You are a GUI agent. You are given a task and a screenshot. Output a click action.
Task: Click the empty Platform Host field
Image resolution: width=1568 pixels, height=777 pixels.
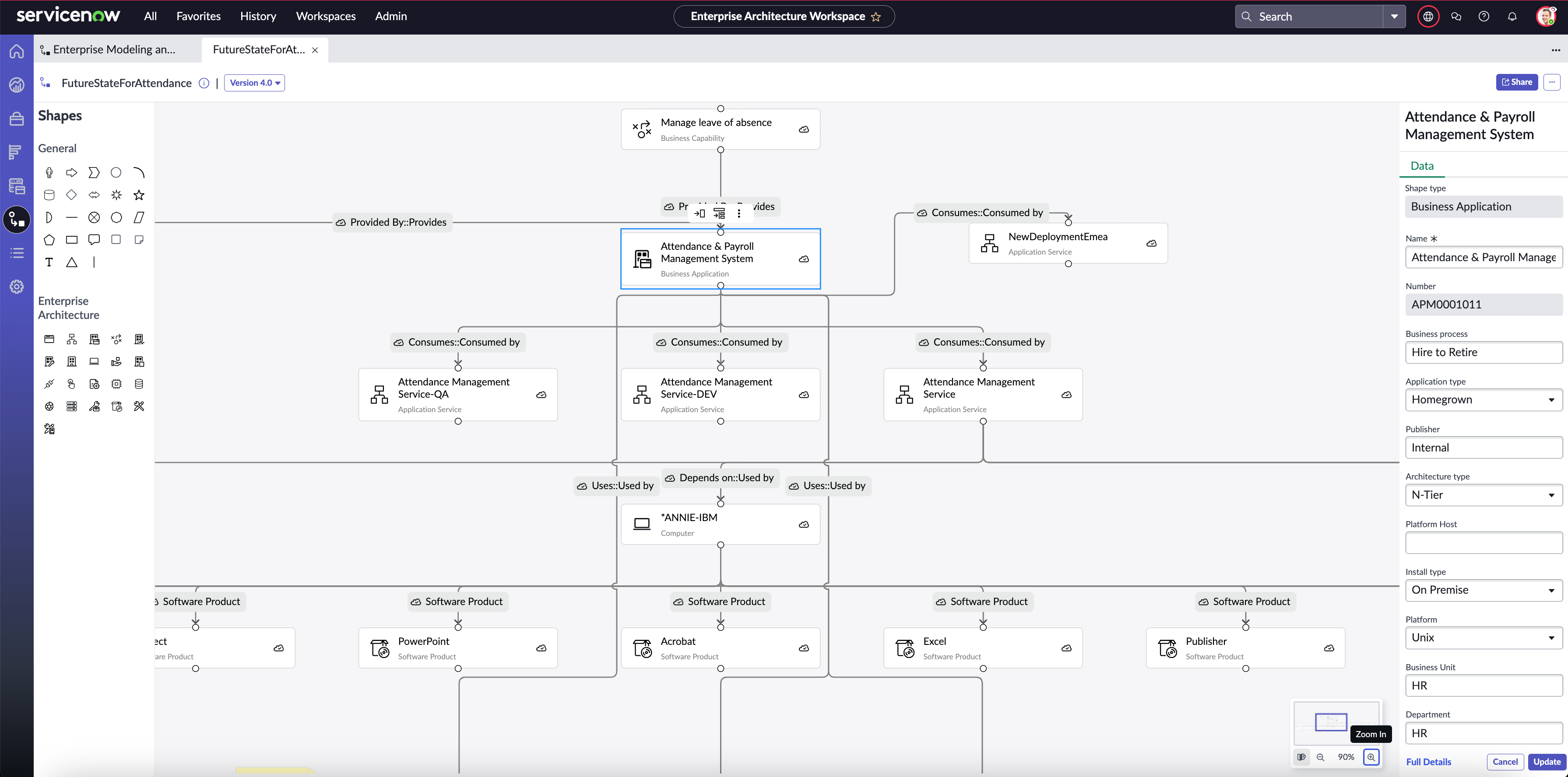point(1484,543)
